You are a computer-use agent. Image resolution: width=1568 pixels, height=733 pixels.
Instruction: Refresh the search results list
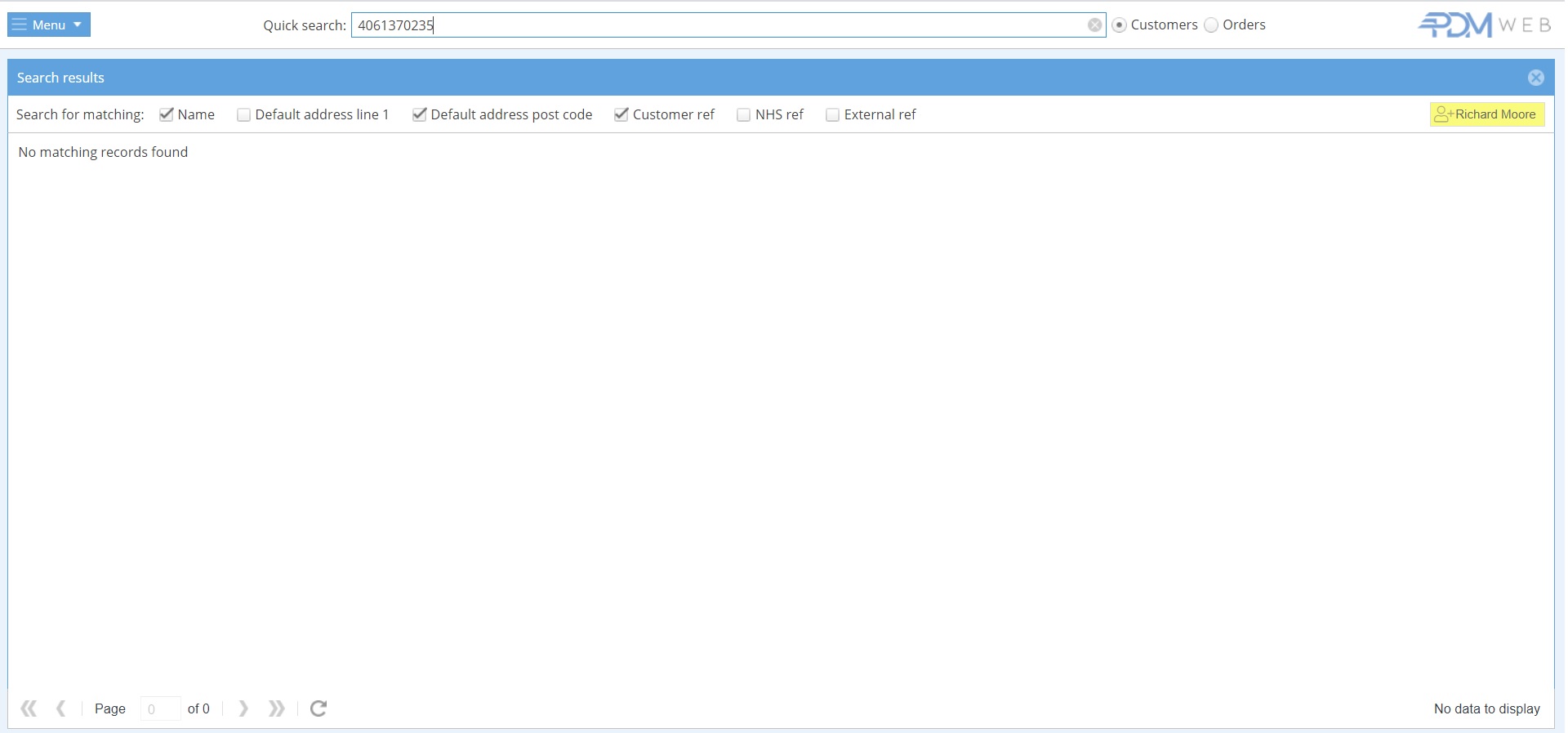[318, 708]
